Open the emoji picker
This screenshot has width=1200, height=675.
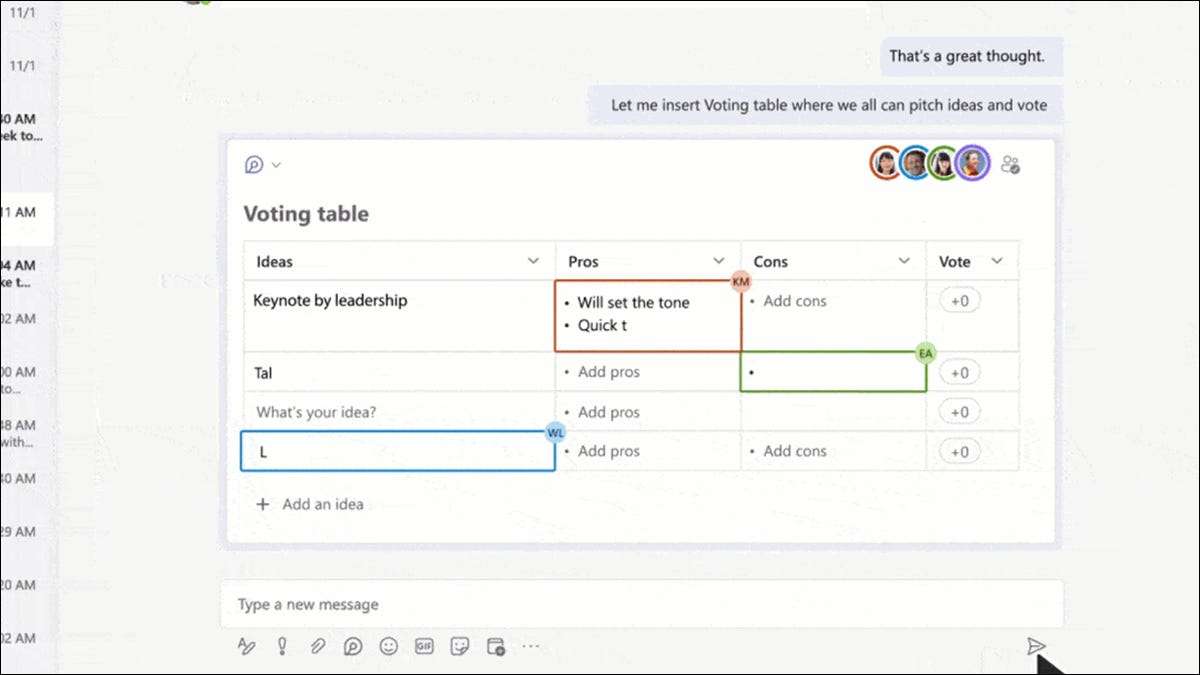[x=388, y=646]
